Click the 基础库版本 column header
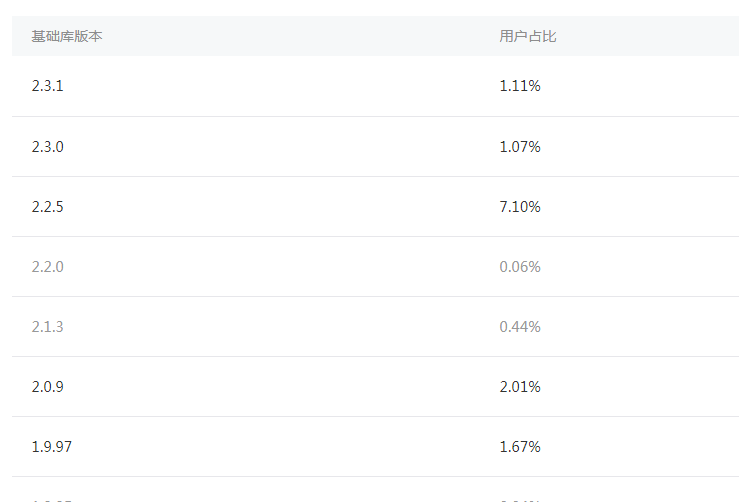739x502 pixels. coord(66,36)
